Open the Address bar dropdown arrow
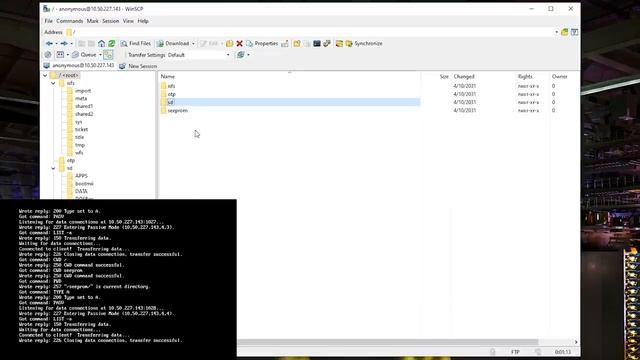This screenshot has height=360, width=640. coord(556,32)
